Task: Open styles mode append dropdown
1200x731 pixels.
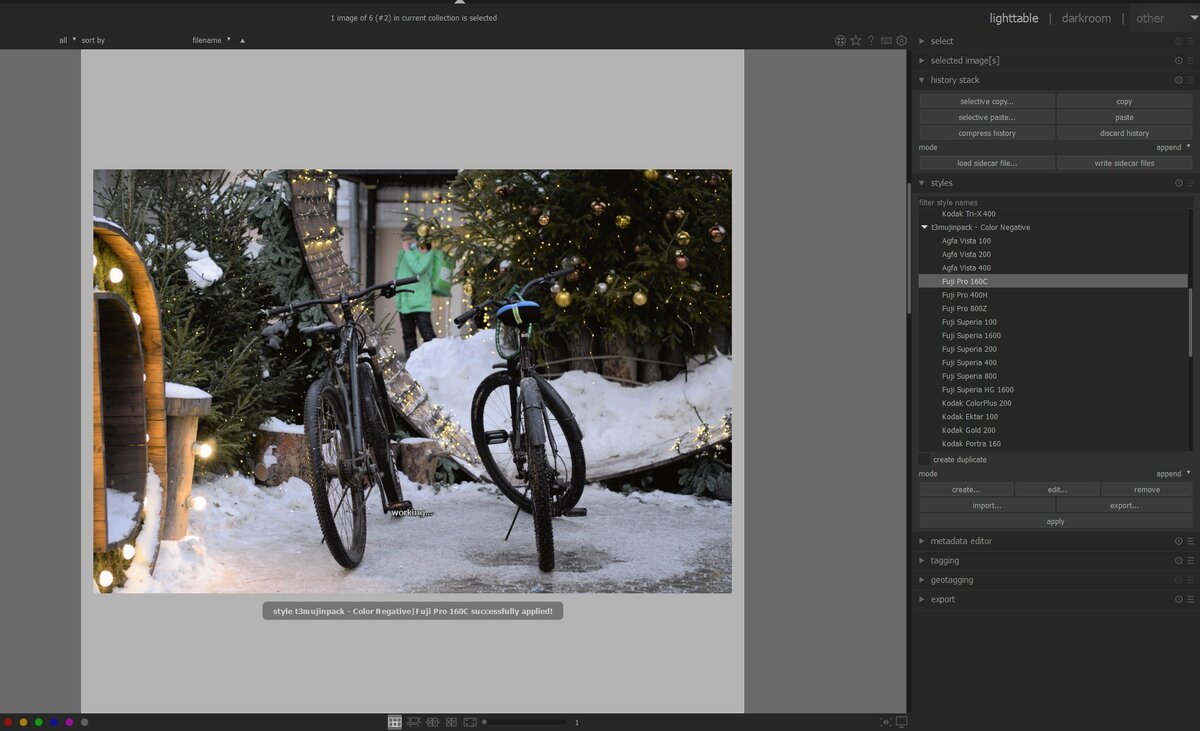Action: [x=1174, y=474]
